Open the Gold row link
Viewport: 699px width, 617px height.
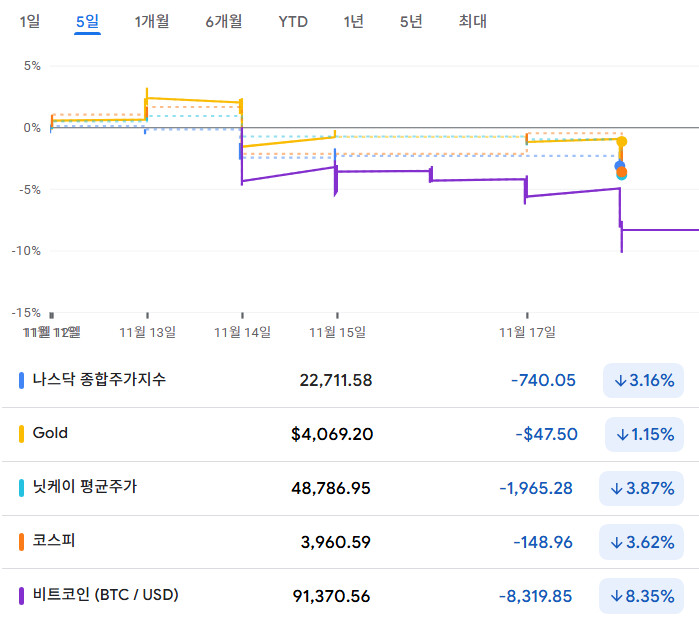tap(50, 434)
